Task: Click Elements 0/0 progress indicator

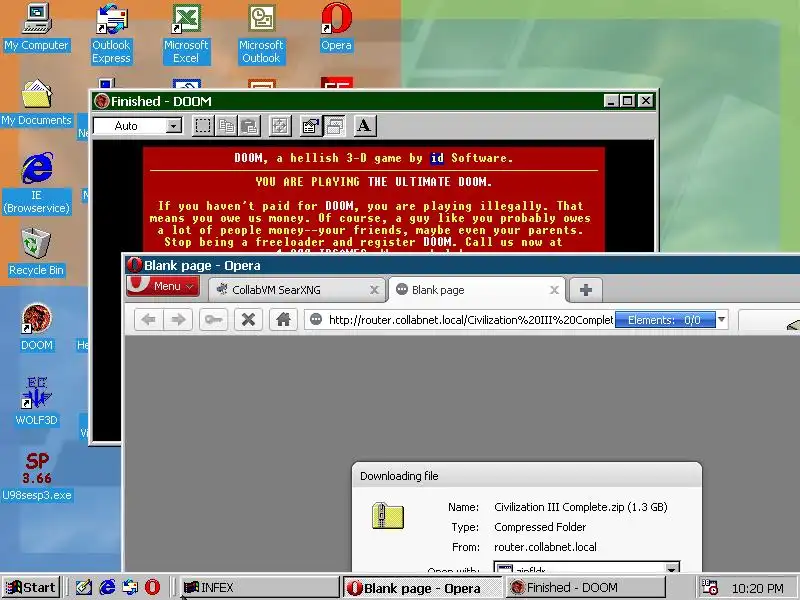Action: pyautogui.click(x=665, y=320)
